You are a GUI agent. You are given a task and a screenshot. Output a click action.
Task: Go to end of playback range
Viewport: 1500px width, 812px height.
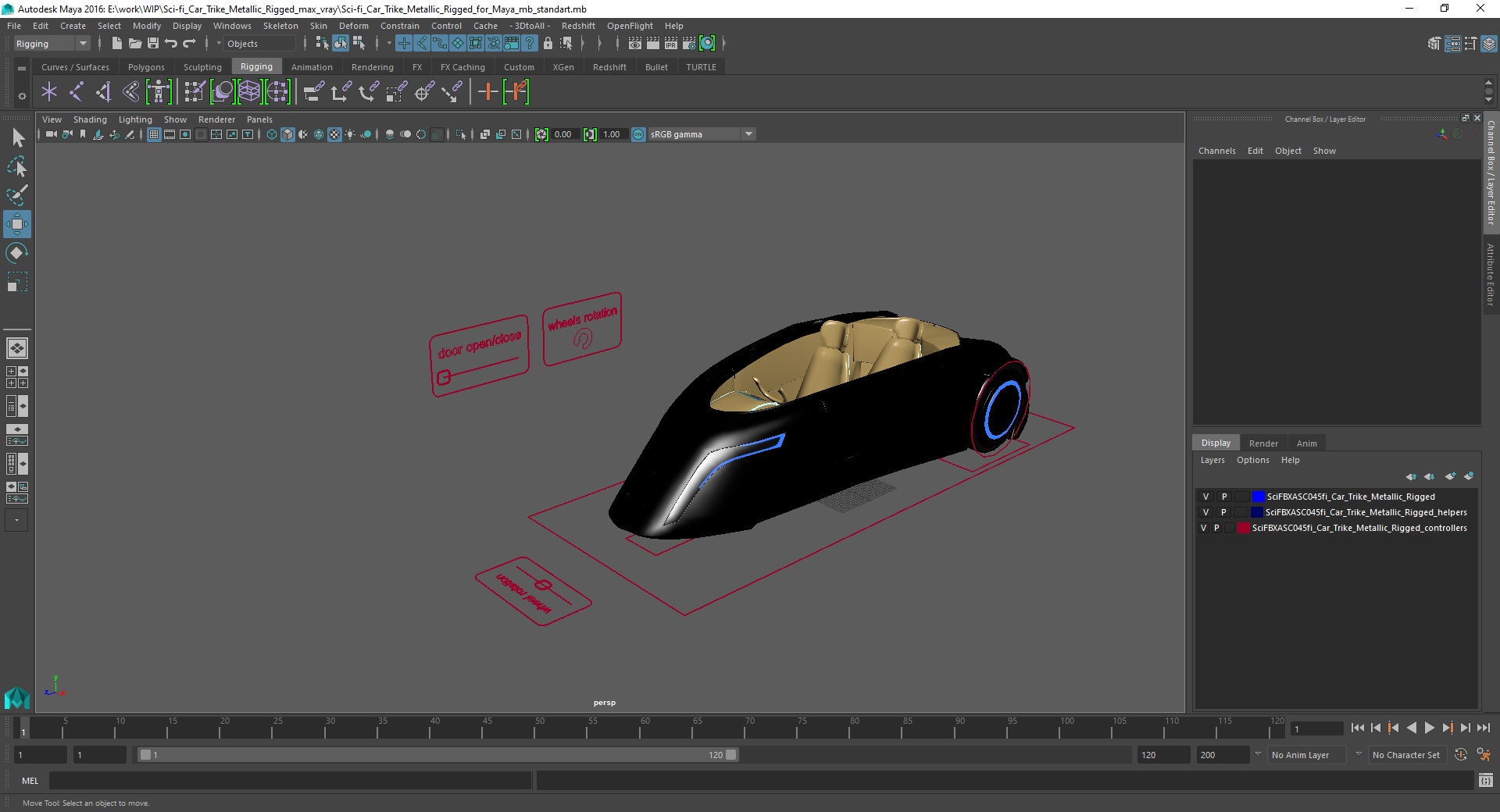(1484, 728)
